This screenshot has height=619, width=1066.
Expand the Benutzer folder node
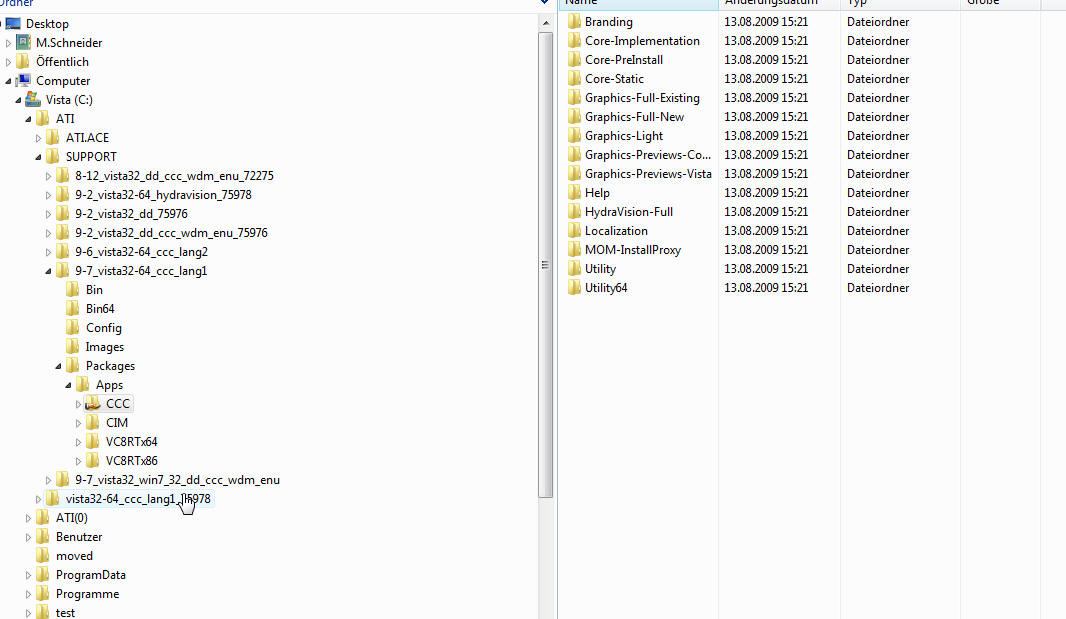(x=29, y=537)
